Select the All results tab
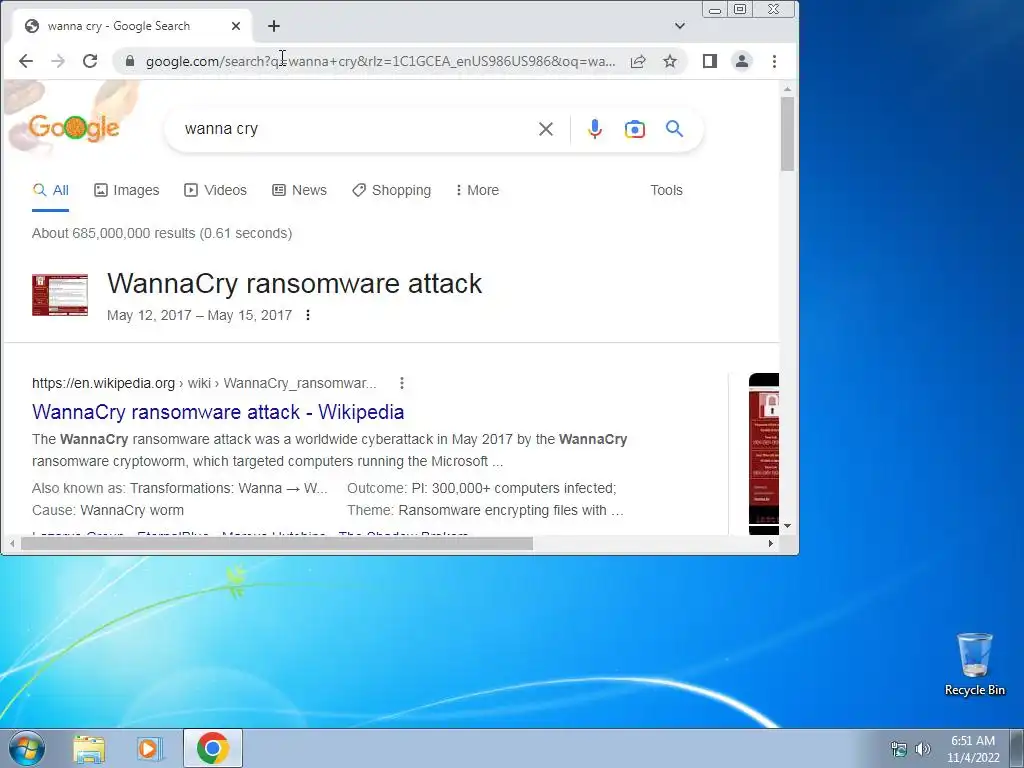This screenshot has height=768, width=1024. pyautogui.click(x=50, y=190)
